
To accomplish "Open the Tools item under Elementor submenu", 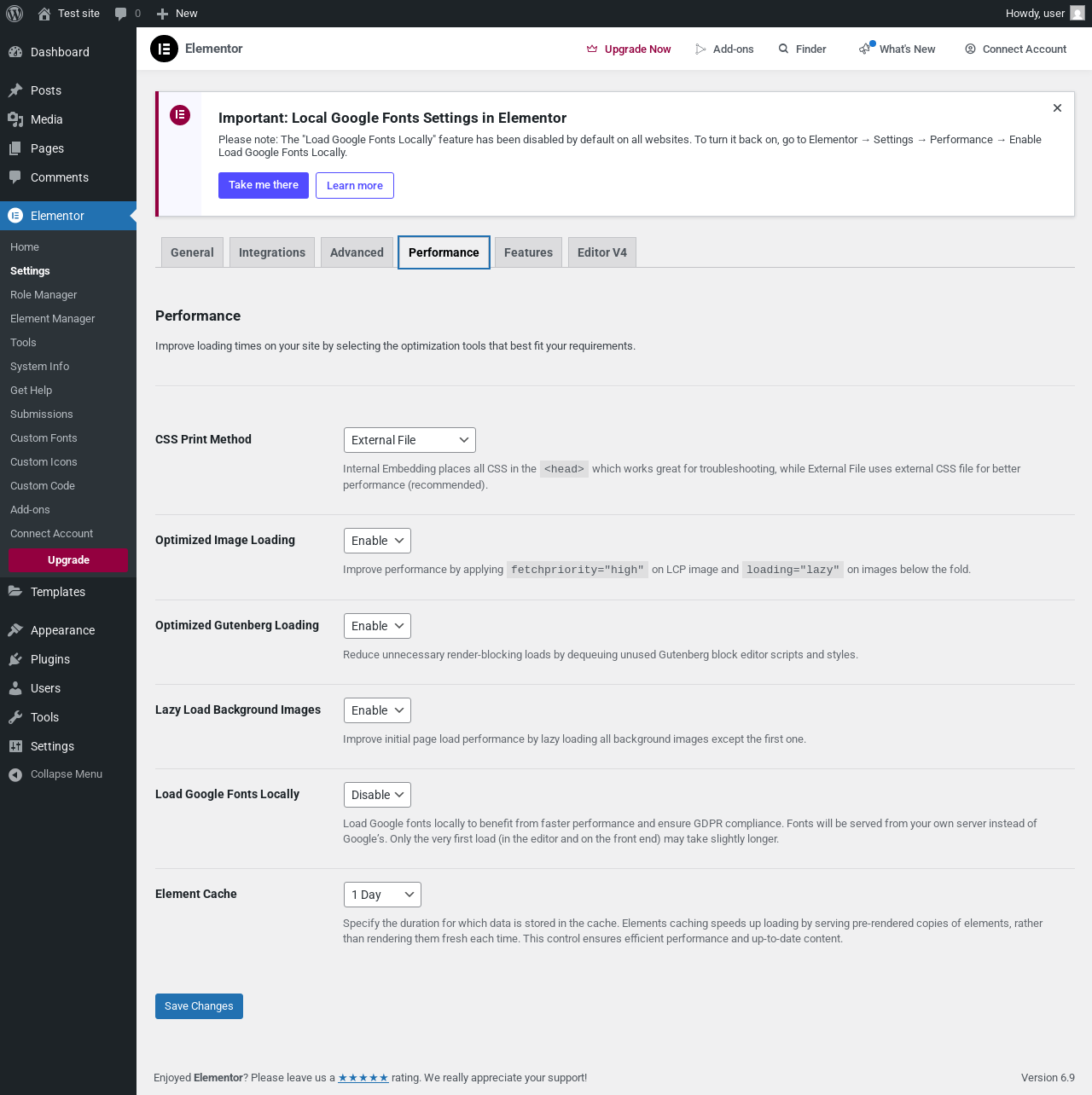I will (x=23, y=343).
